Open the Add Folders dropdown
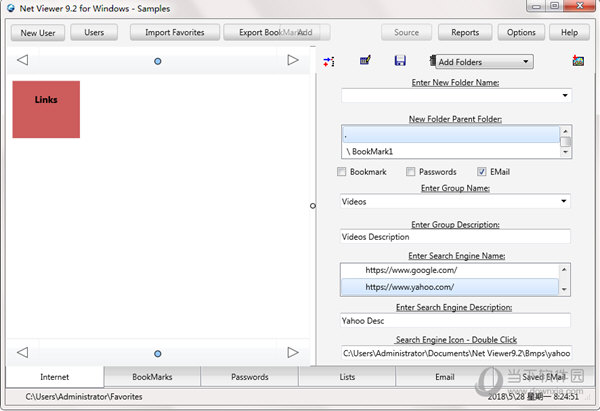Viewport: 600px width, 411px height. click(x=484, y=62)
